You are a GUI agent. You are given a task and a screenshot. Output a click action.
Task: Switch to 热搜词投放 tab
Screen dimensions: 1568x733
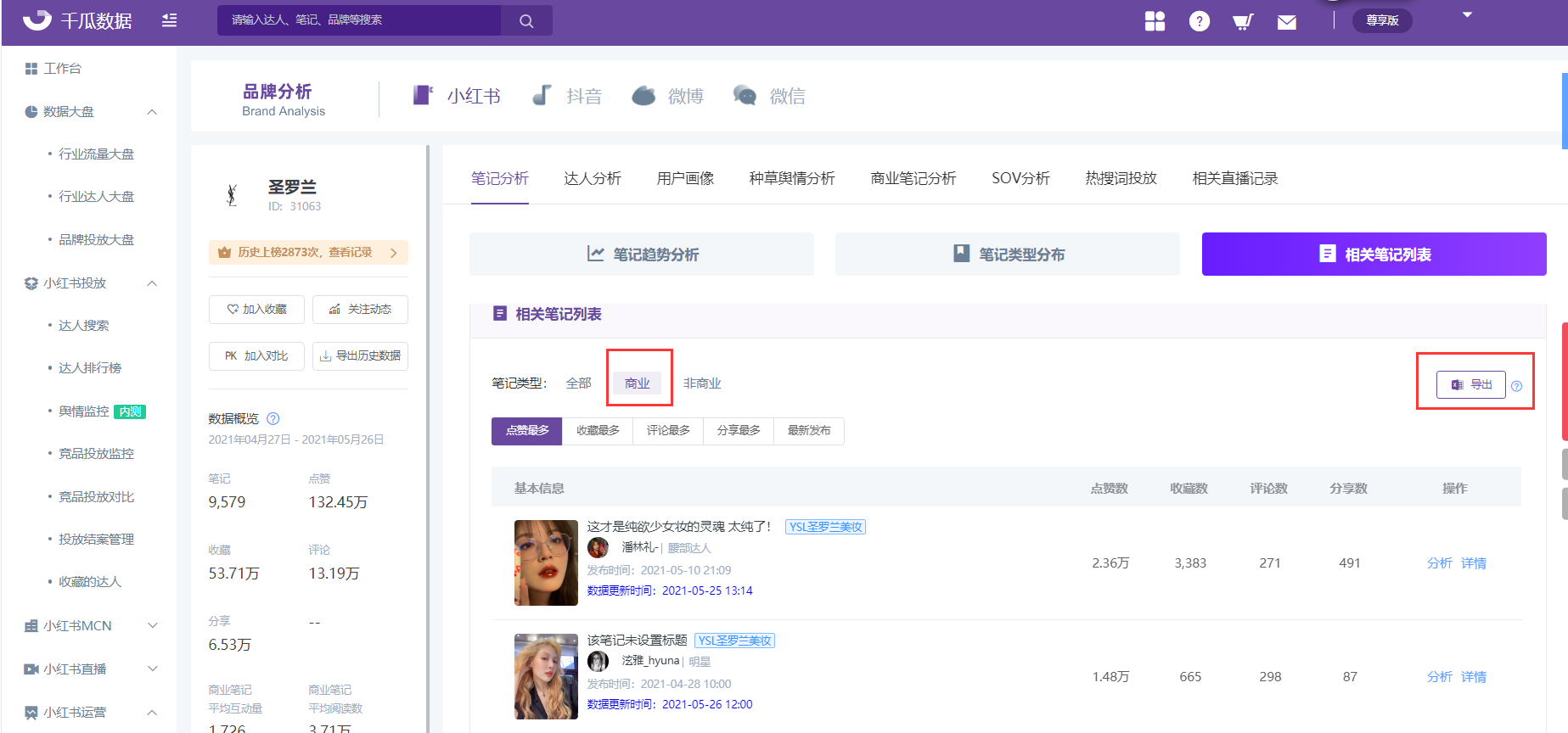point(1121,178)
